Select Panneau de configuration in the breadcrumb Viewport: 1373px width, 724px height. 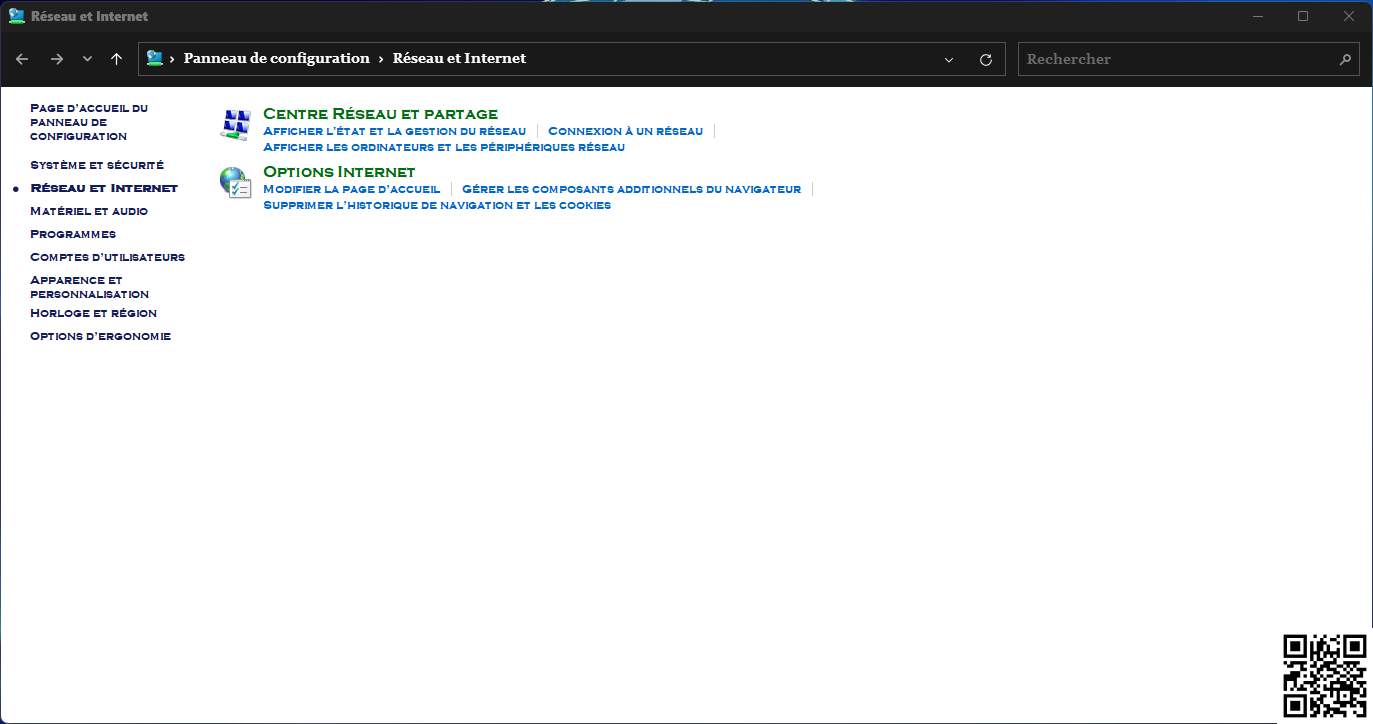coord(276,58)
